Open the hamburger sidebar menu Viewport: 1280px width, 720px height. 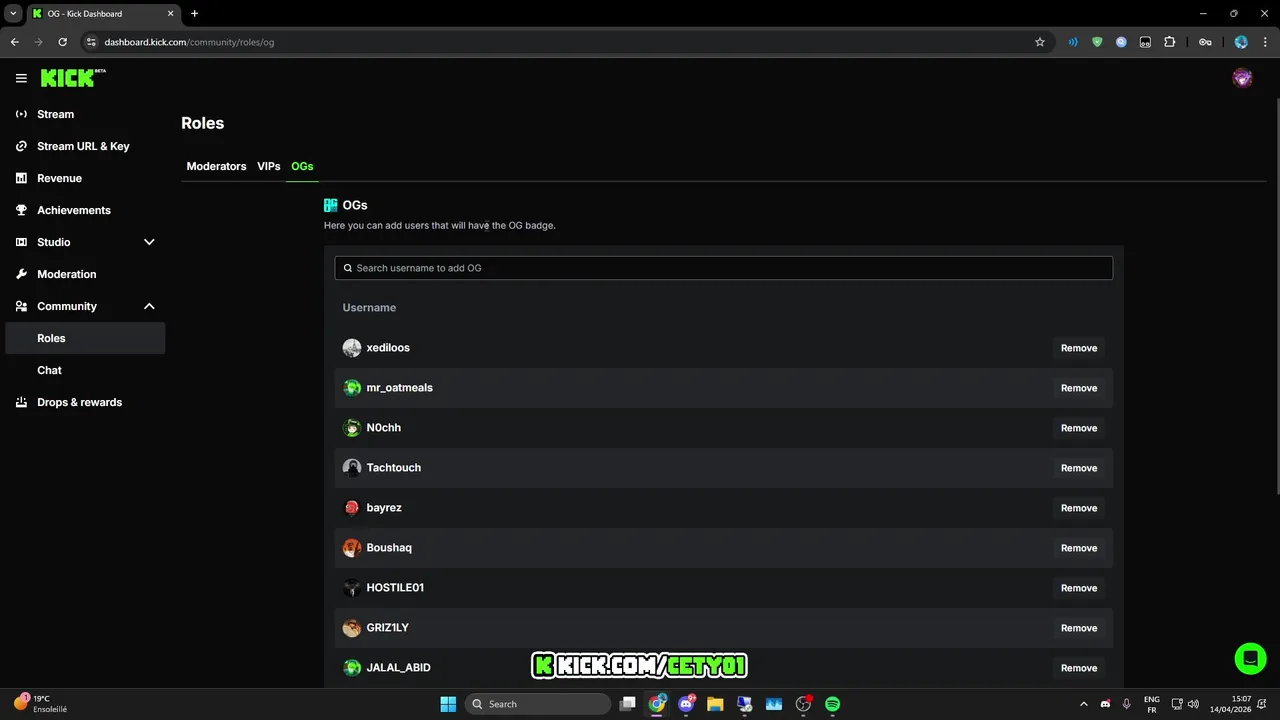pyautogui.click(x=21, y=78)
